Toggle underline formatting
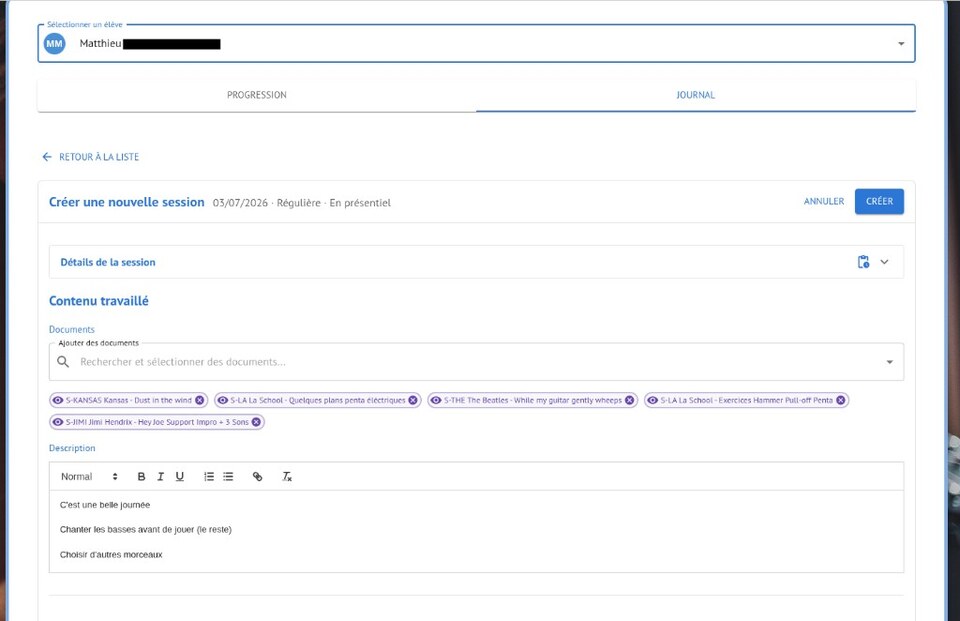The width and height of the screenshot is (960, 621). [179, 476]
